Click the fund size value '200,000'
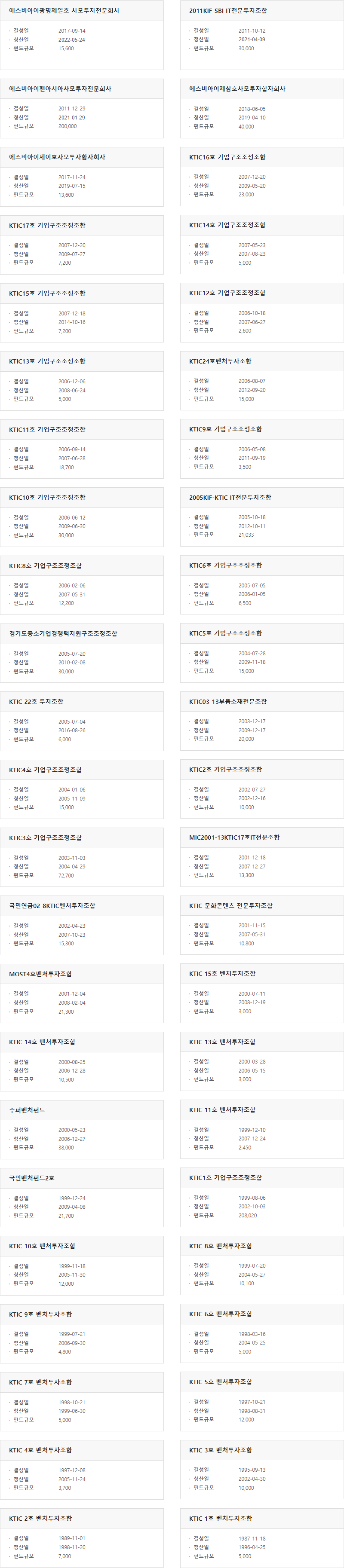The height and width of the screenshot is (1568, 344). 68,126
